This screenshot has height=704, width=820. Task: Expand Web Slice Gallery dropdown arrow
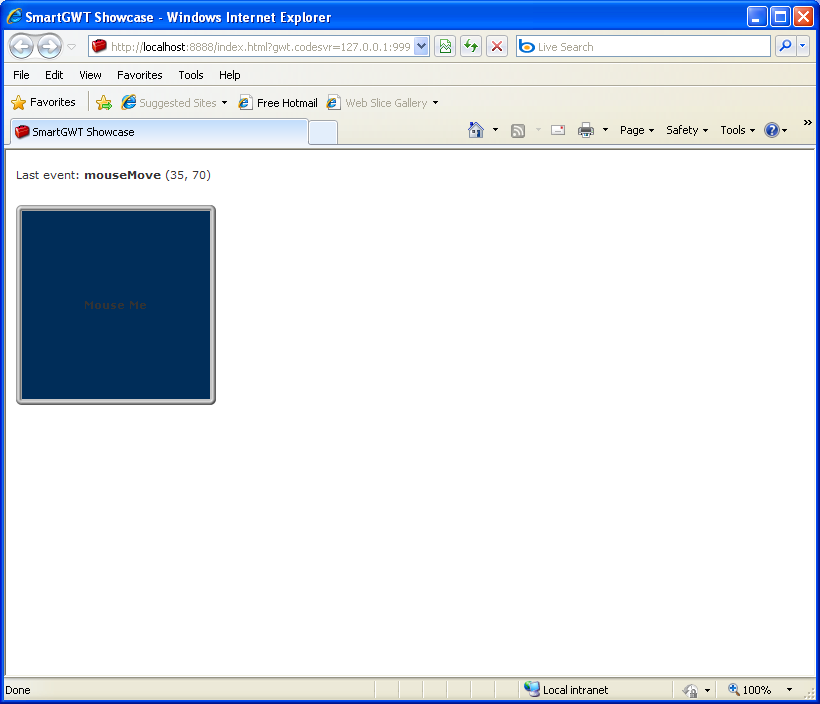[435, 103]
